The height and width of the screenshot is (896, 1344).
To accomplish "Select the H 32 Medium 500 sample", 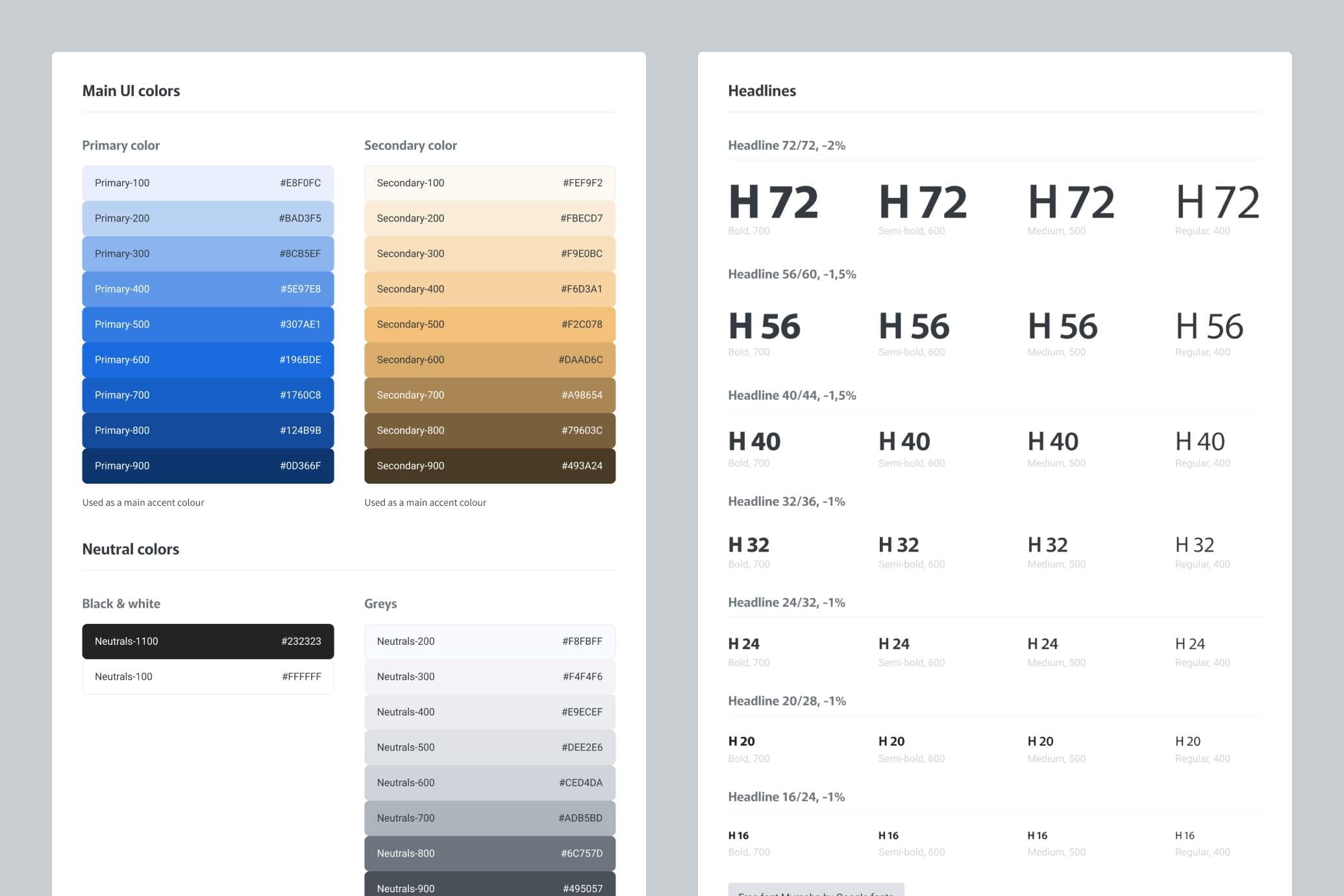I will (1047, 545).
